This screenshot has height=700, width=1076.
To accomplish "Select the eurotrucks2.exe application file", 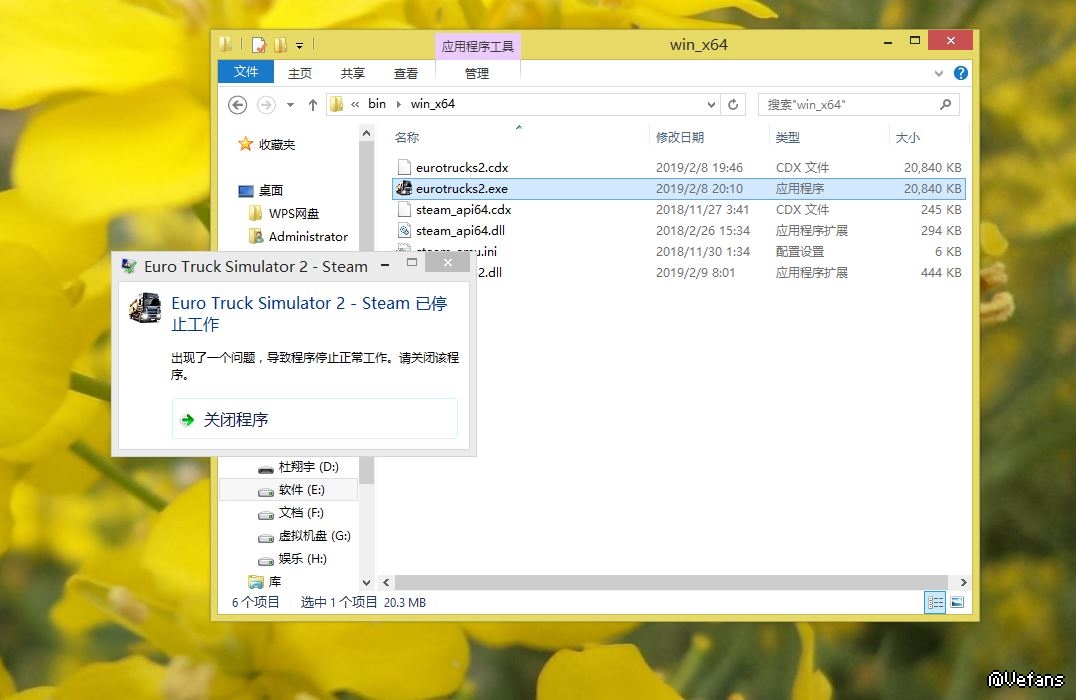I will tap(461, 188).
